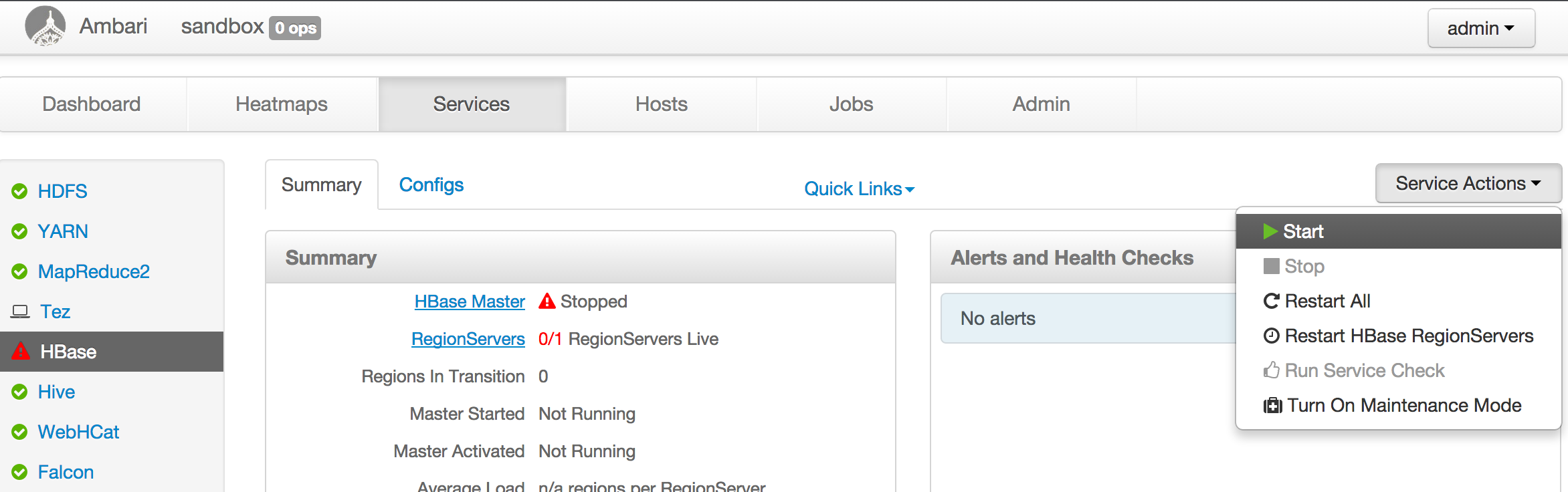The height and width of the screenshot is (492, 1568).
Task: Click the green play icon for Start
Action: [1270, 231]
